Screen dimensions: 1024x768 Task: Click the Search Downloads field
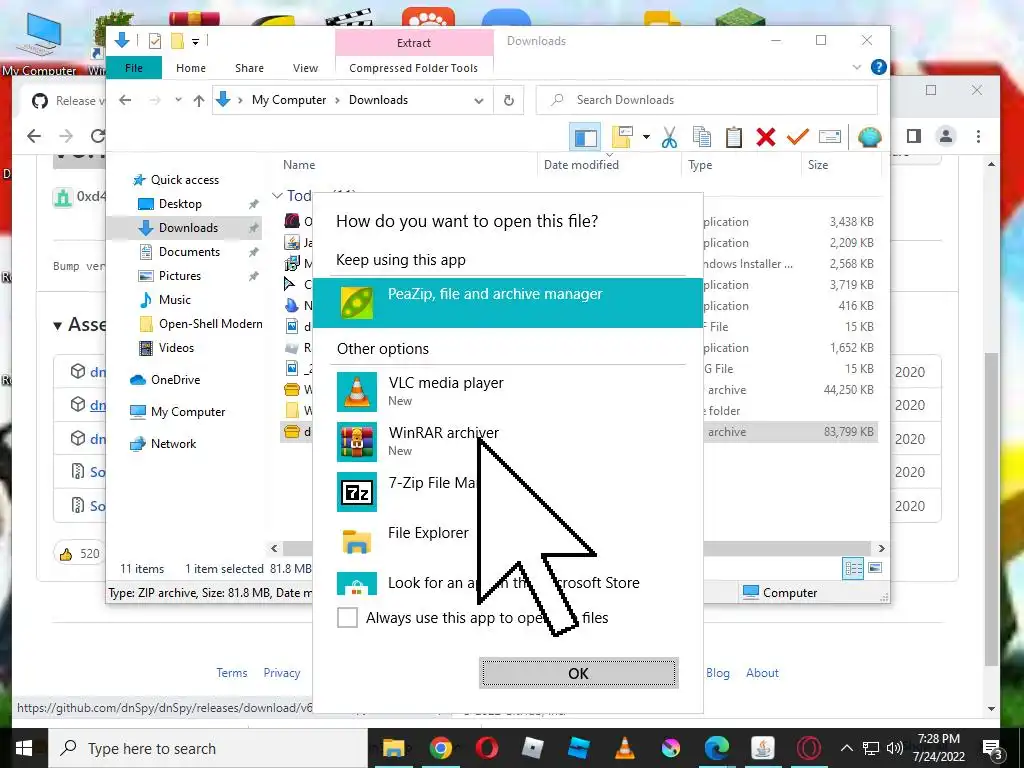707,100
